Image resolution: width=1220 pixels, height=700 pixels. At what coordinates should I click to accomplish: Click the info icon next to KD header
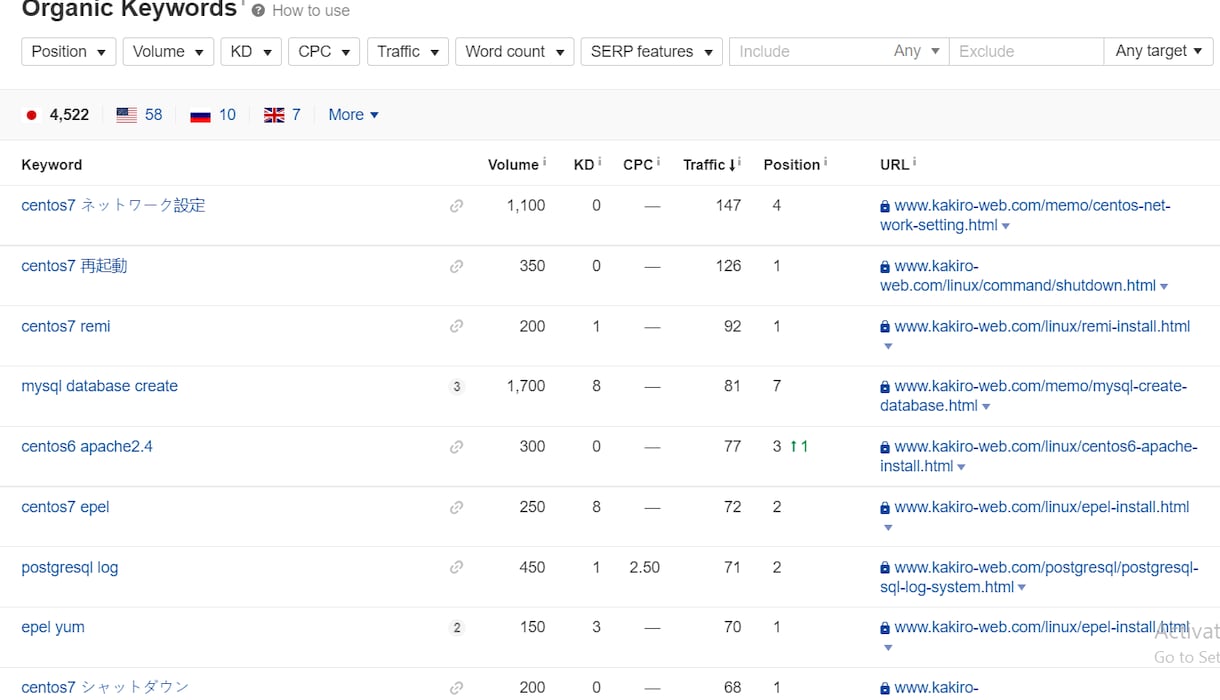[x=599, y=162]
